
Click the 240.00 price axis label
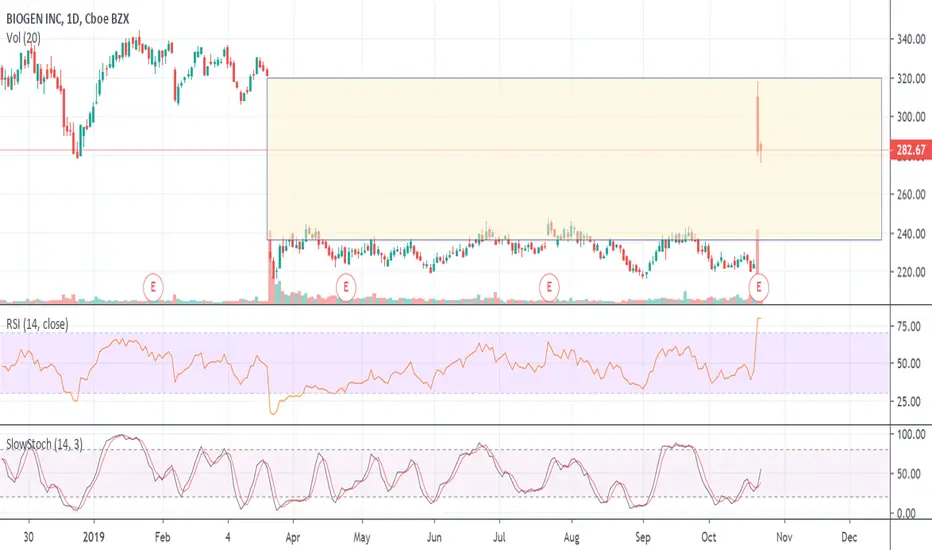[x=911, y=234]
